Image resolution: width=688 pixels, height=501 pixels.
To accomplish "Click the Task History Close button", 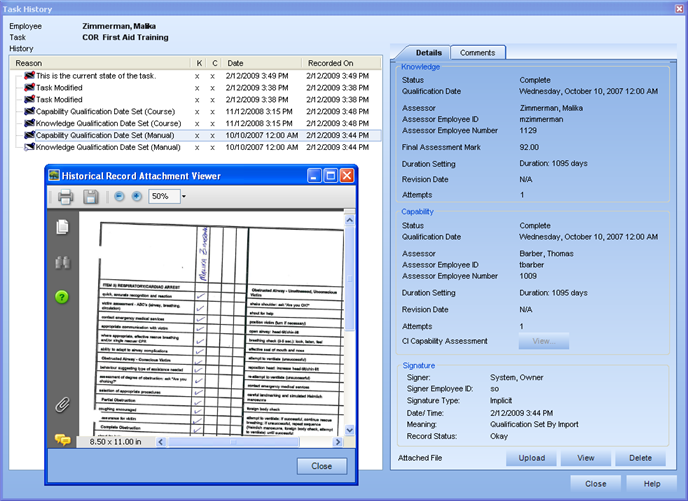I will (595, 484).
